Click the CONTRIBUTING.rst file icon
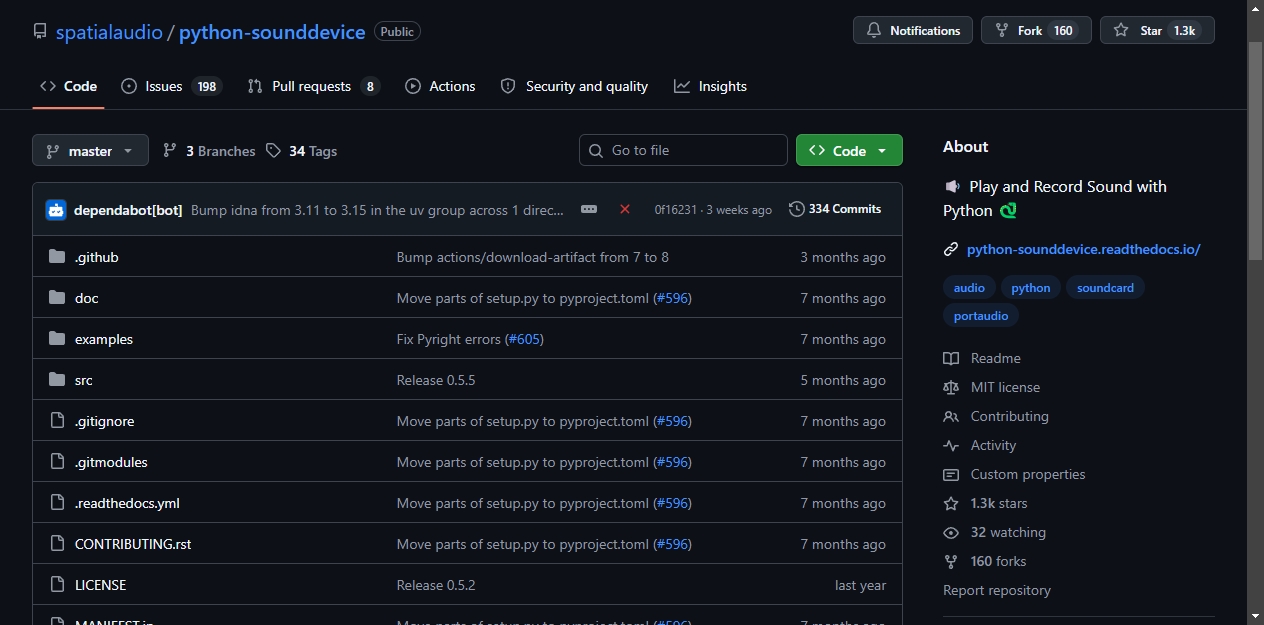This screenshot has height=625, width=1264. pos(57,544)
